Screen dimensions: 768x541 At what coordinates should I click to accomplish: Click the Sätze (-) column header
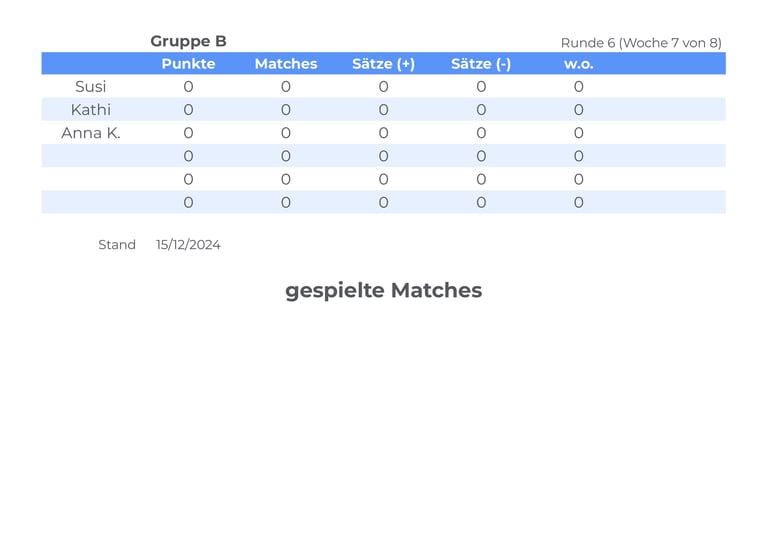[481, 64]
